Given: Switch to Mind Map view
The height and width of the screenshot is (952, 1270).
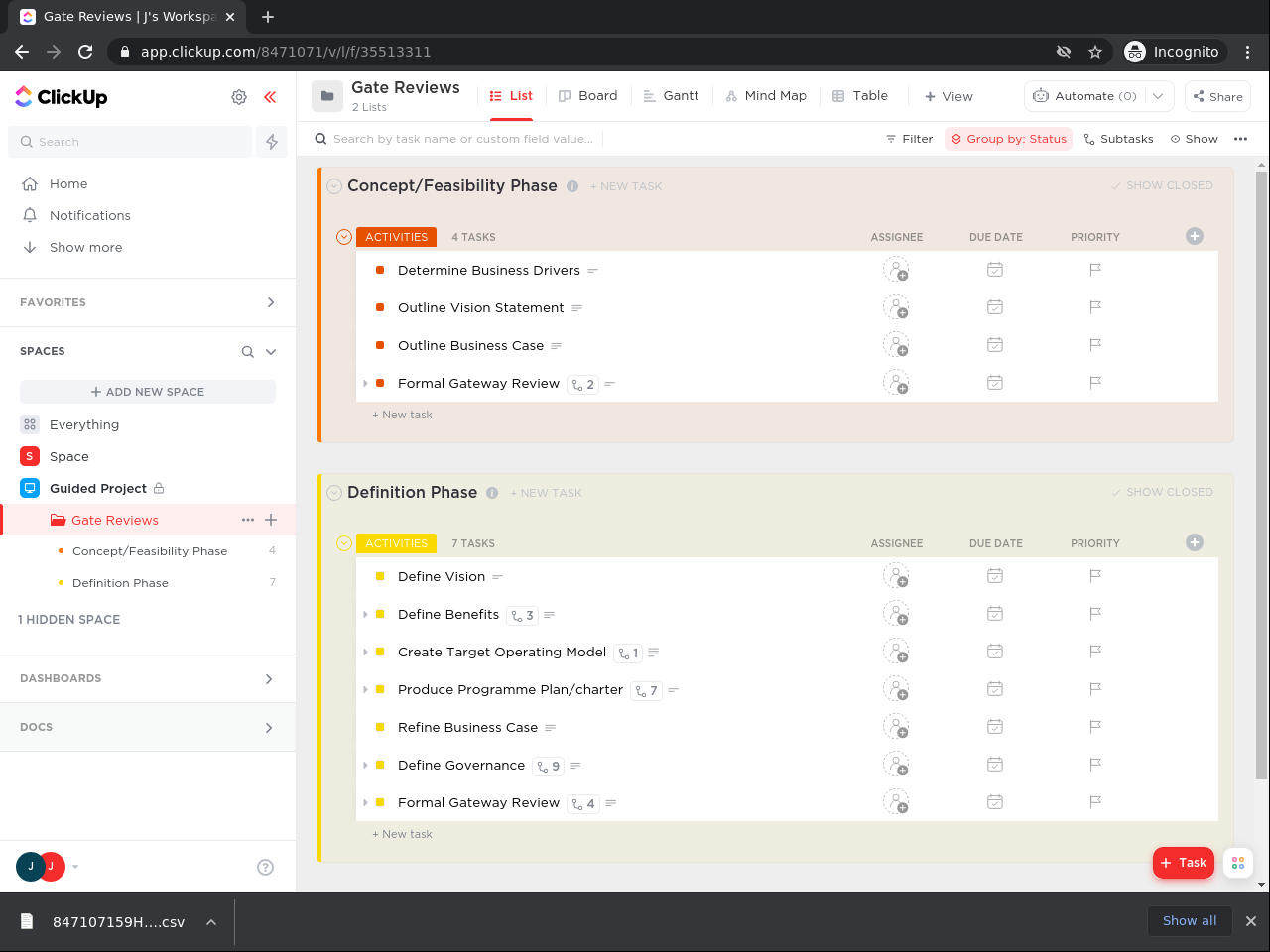Looking at the screenshot, I should click(x=766, y=96).
